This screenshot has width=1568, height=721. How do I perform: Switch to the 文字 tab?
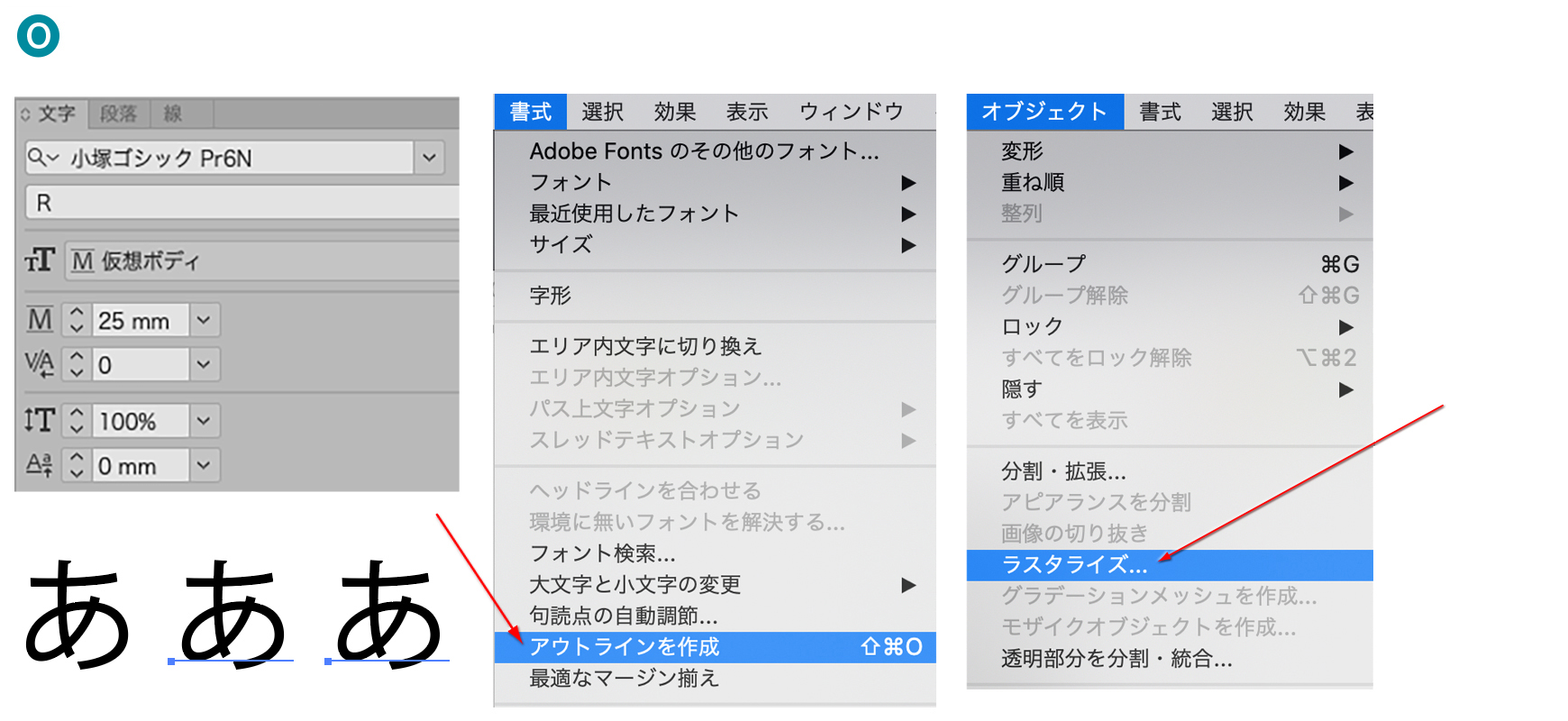point(56,114)
